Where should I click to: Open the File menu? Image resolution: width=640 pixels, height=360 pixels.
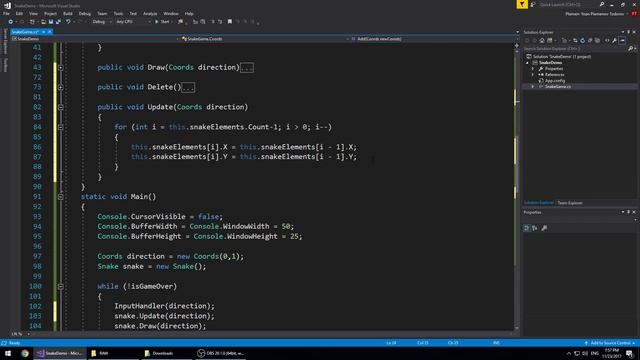(6, 13)
